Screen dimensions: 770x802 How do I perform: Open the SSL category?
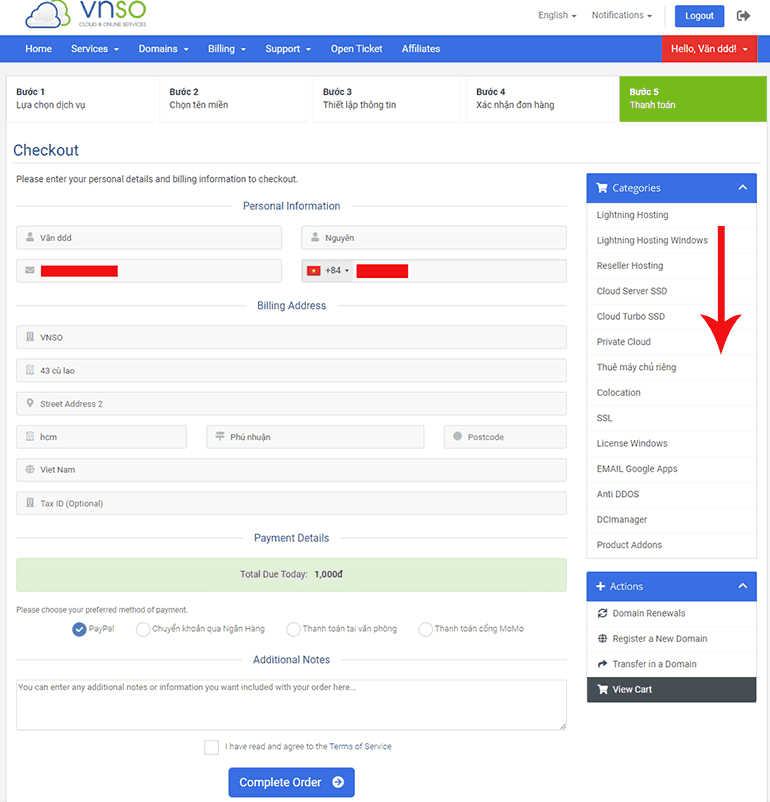(671, 418)
